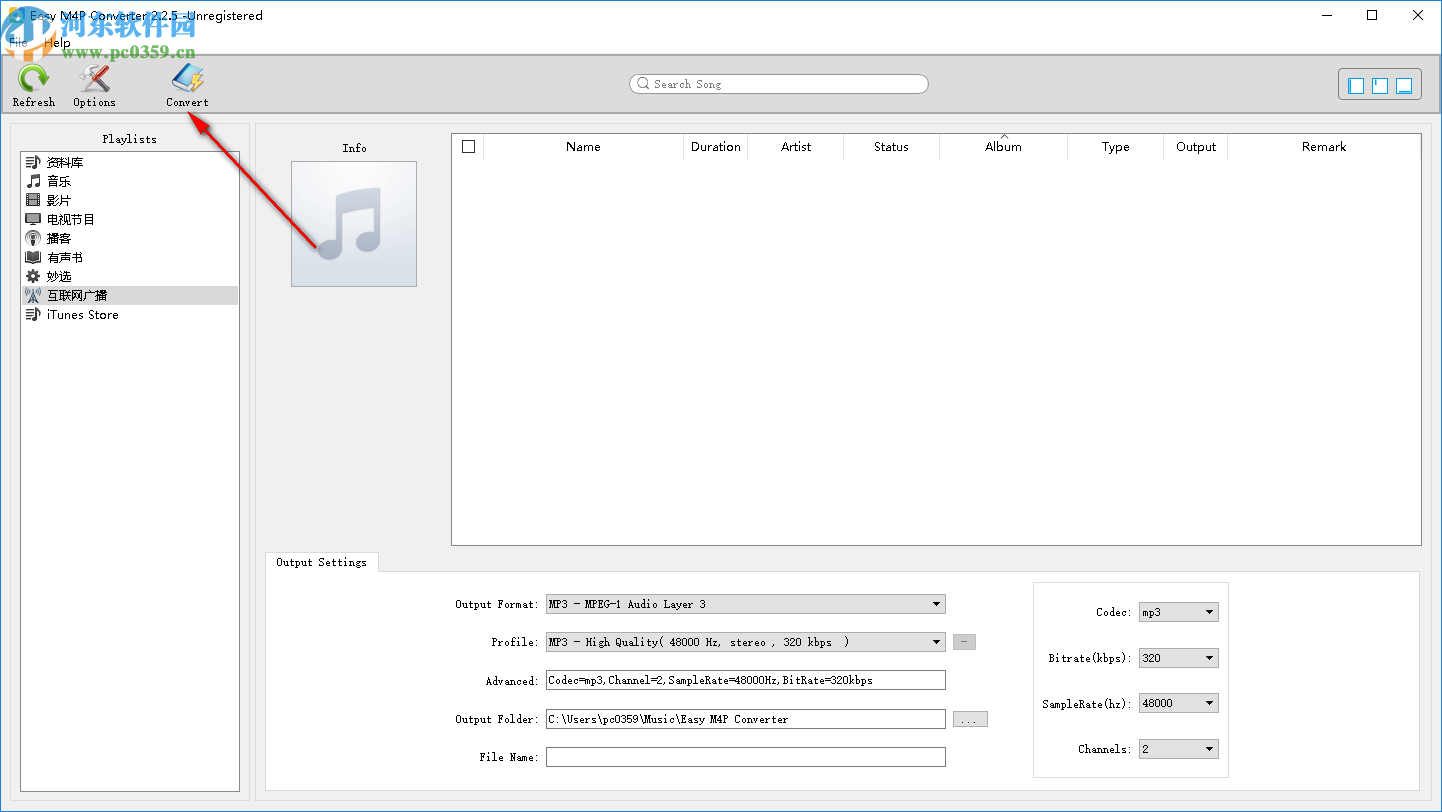Click the minus button next to Profile
This screenshot has height=812, width=1442.
coord(963,642)
